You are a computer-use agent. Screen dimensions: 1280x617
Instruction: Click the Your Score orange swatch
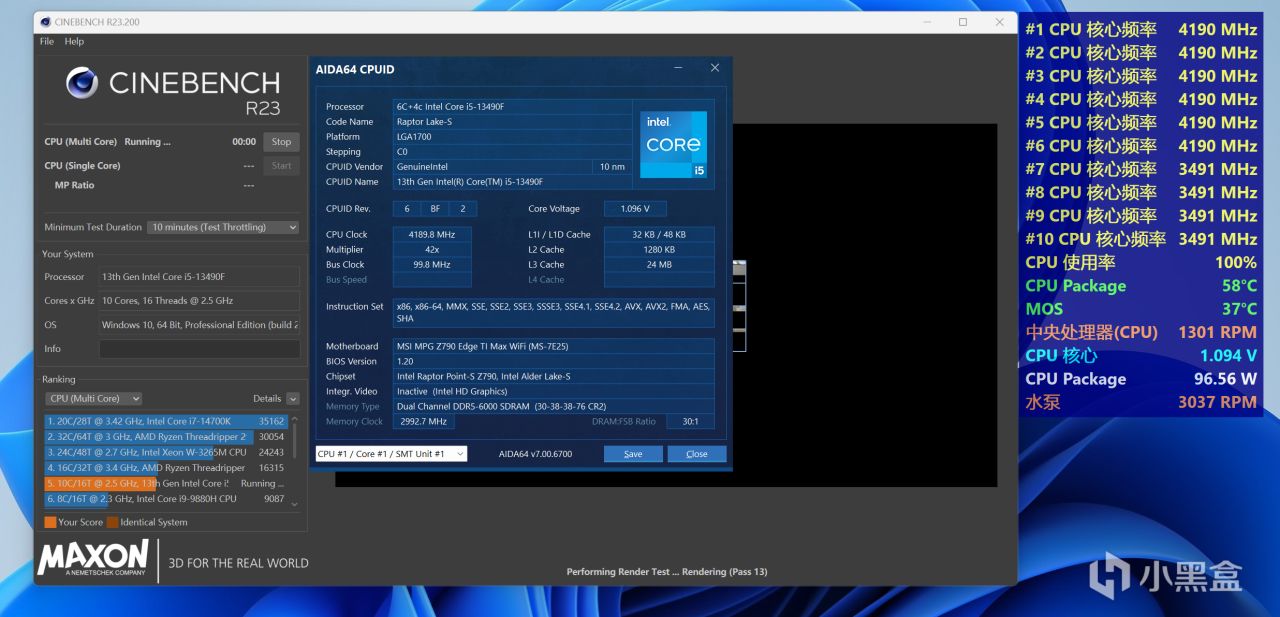[50, 522]
